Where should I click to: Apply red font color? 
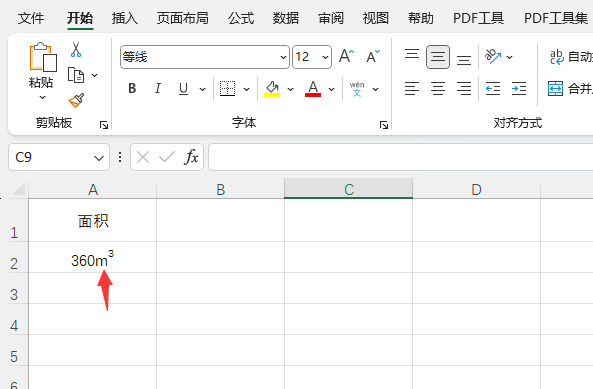[313, 89]
